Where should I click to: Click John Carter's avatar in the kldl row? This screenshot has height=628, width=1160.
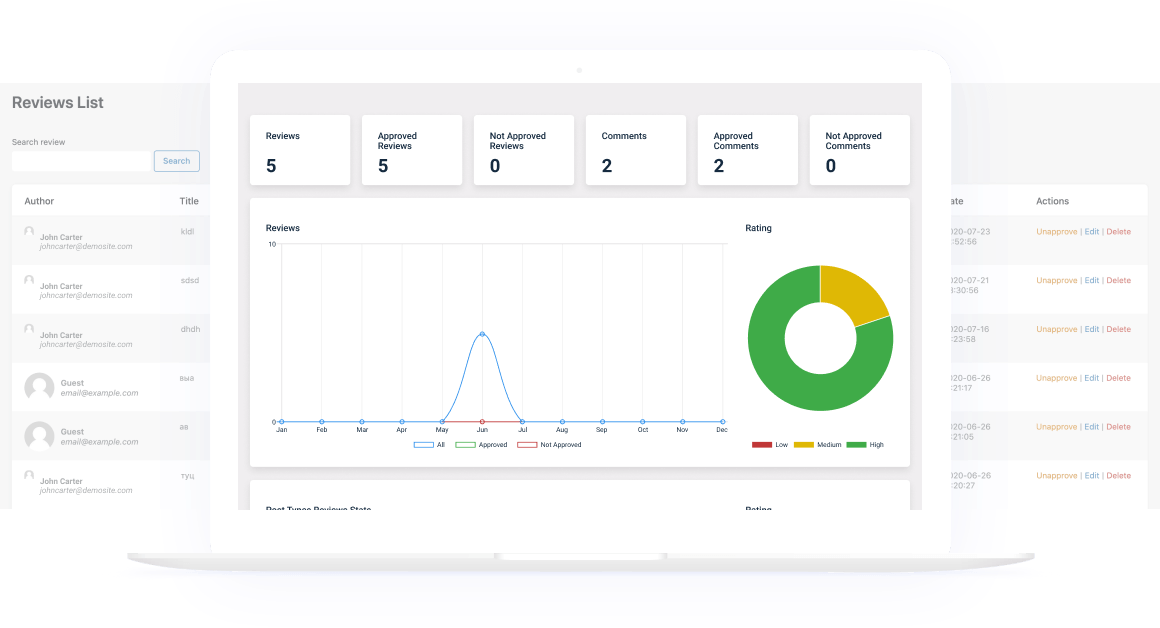click(x=29, y=232)
